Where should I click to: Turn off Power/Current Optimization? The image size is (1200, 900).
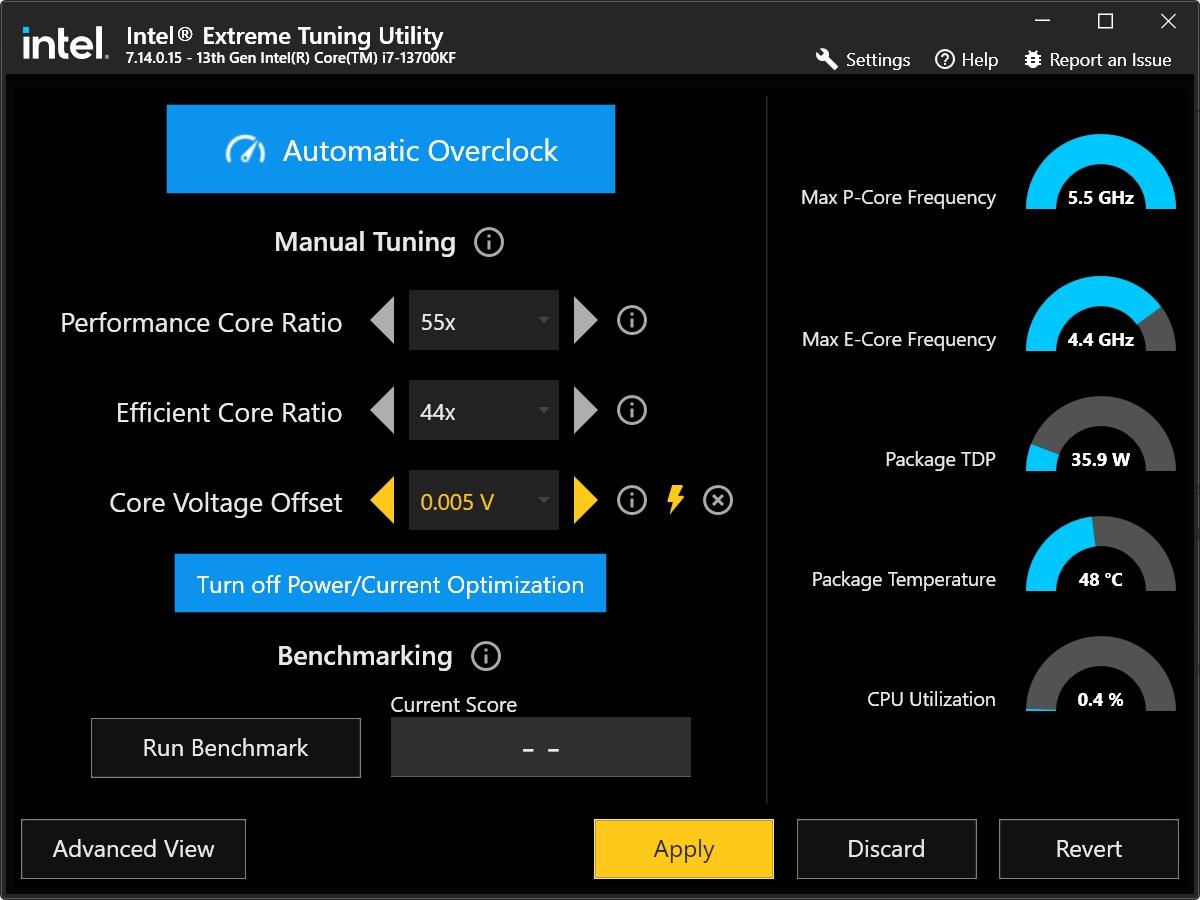tap(390, 584)
